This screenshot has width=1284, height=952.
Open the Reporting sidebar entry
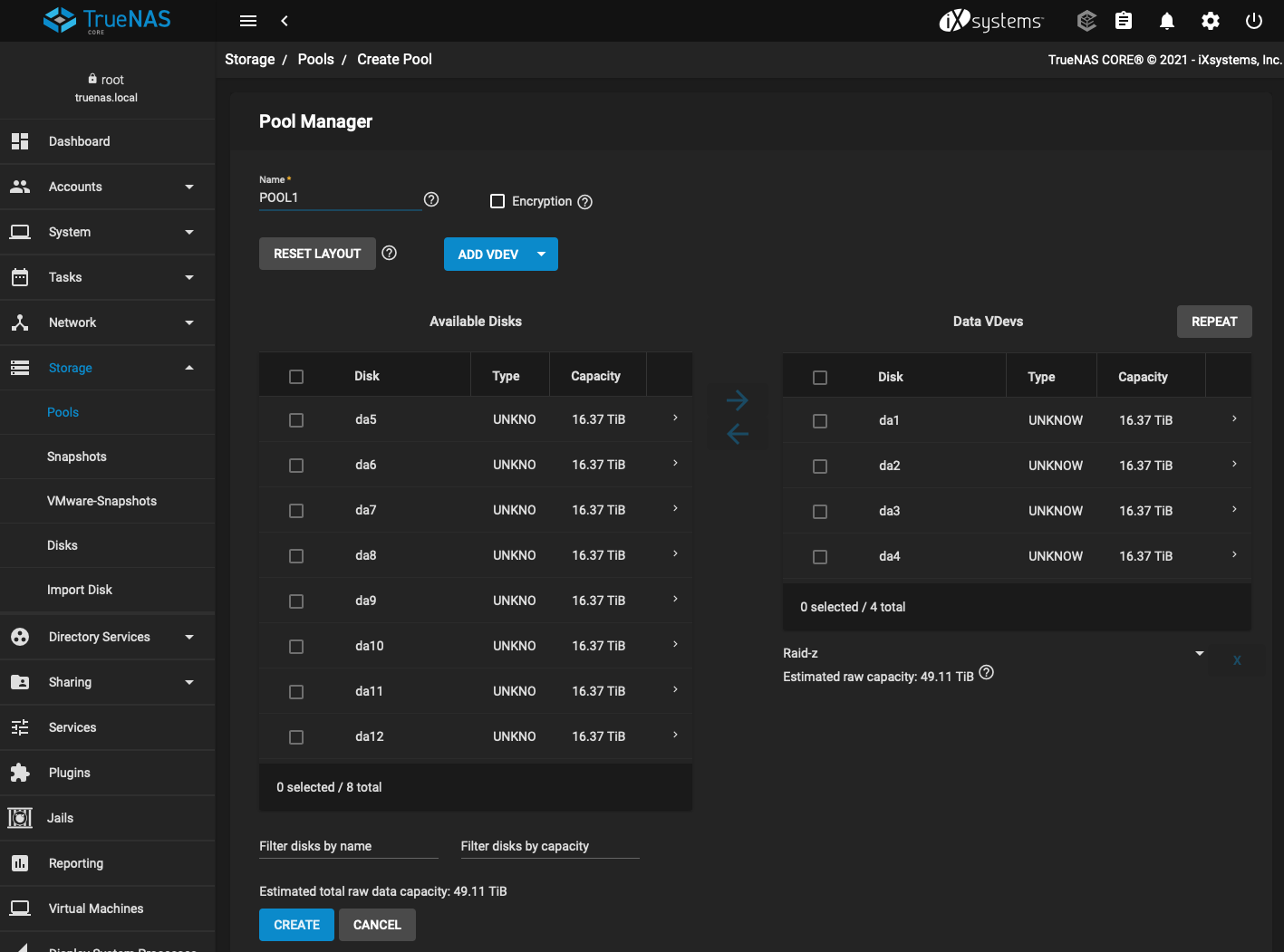[x=107, y=863]
